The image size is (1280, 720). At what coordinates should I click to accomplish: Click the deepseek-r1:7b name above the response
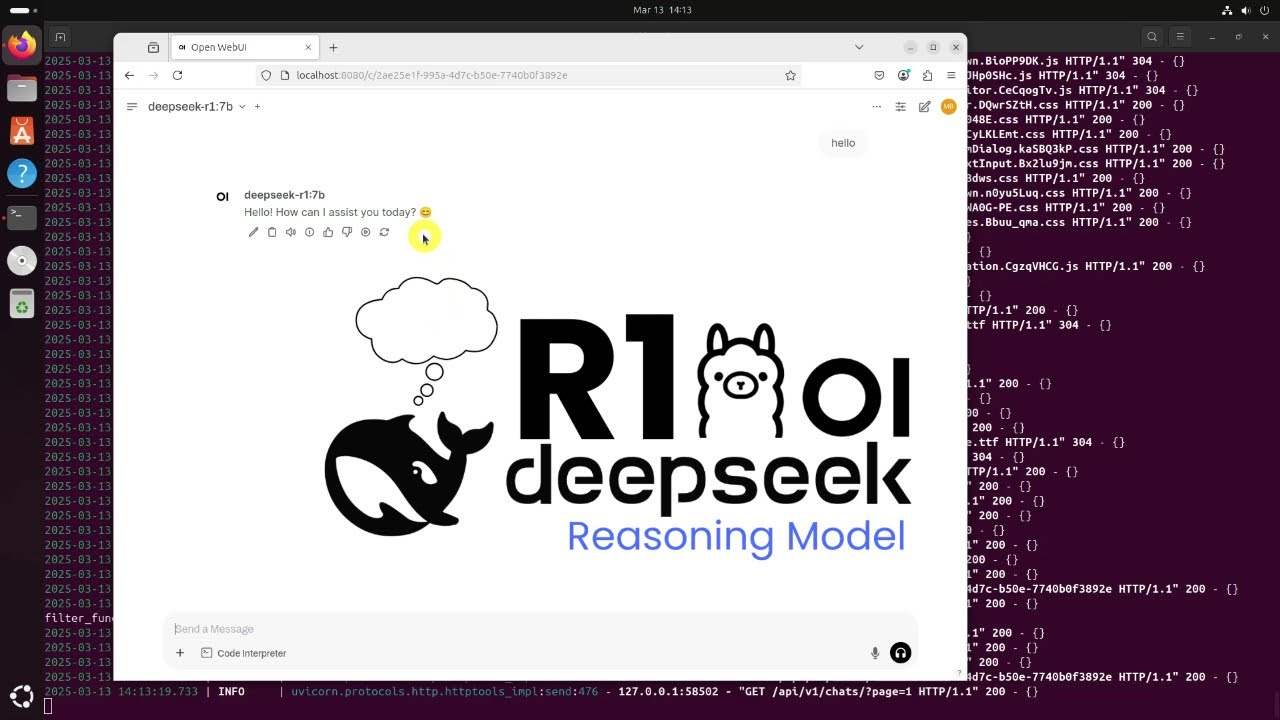(284, 195)
